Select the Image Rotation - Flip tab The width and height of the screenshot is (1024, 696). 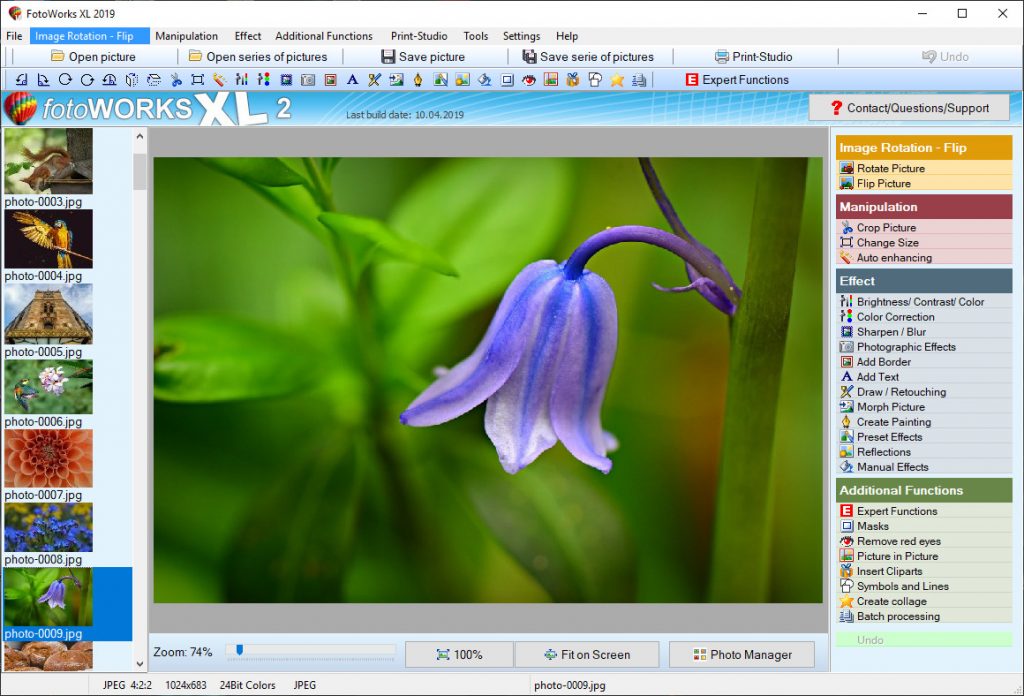pos(89,36)
